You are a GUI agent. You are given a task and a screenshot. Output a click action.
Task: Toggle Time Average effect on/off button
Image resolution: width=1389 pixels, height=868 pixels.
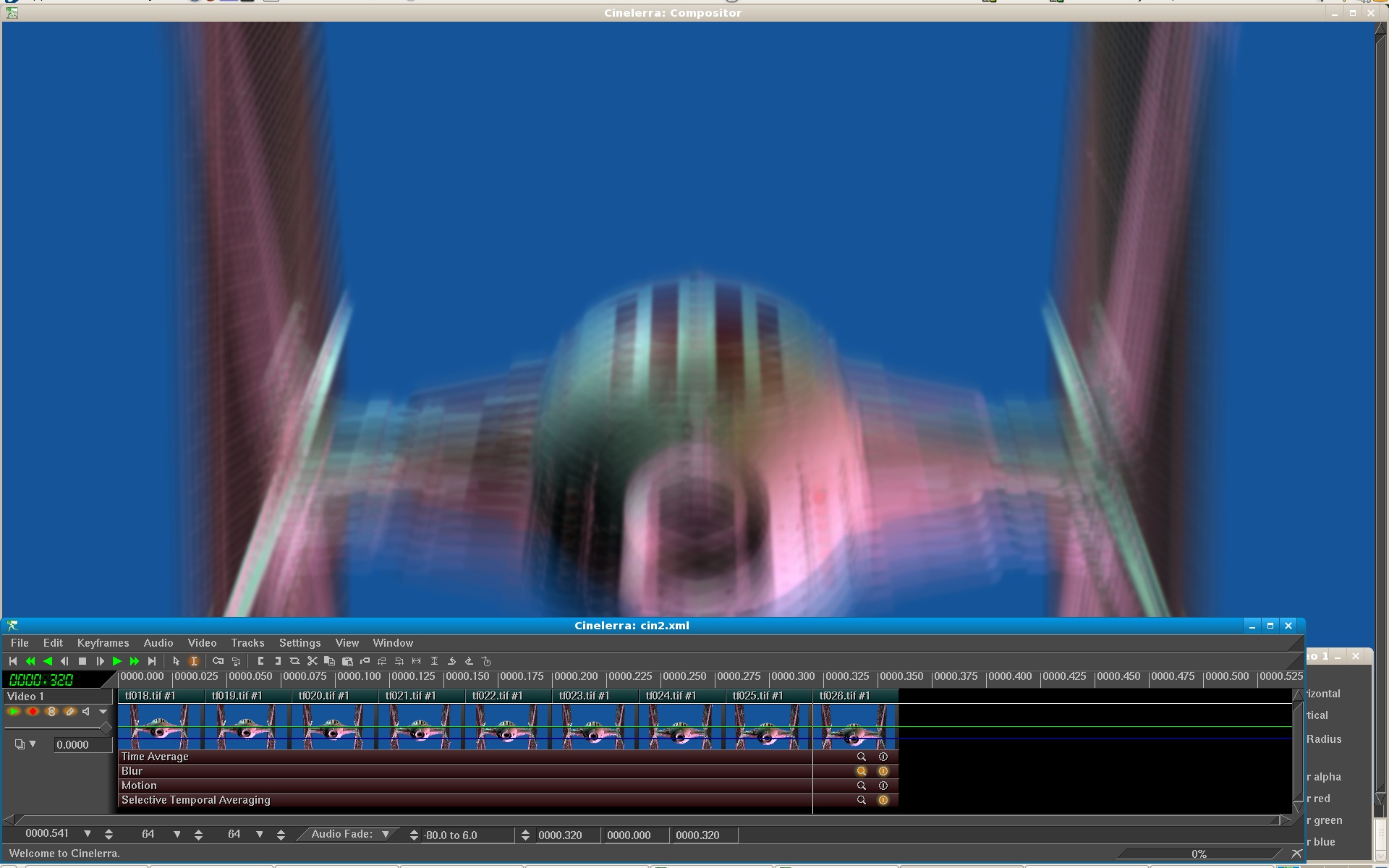pos(883,757)
